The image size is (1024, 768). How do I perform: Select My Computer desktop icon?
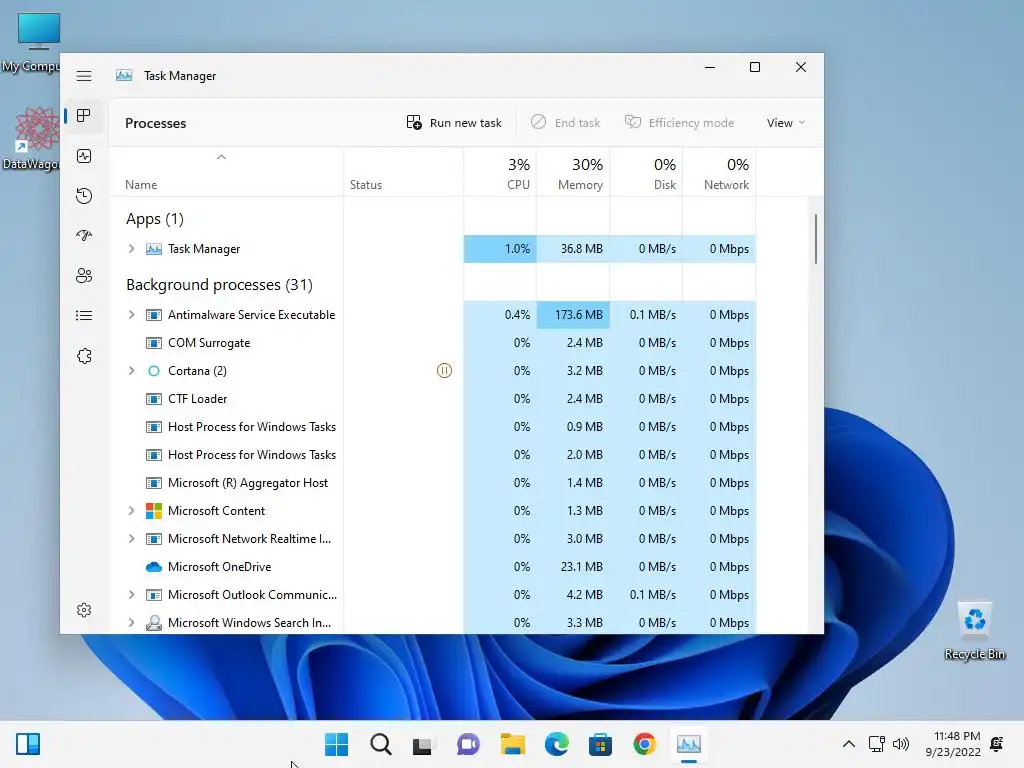pyautogui.click(x=31, y=42)
